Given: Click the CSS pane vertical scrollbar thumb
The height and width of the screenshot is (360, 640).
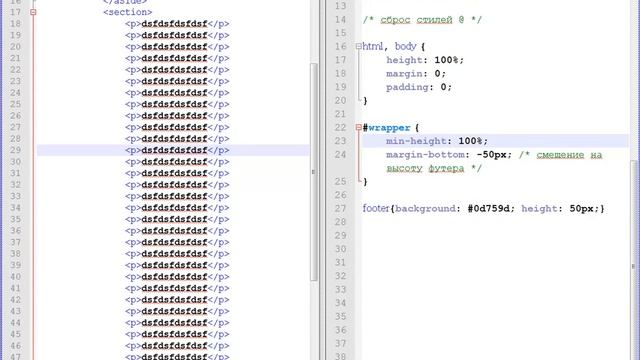Looking at the screenshot, I should tap(634, 261).
